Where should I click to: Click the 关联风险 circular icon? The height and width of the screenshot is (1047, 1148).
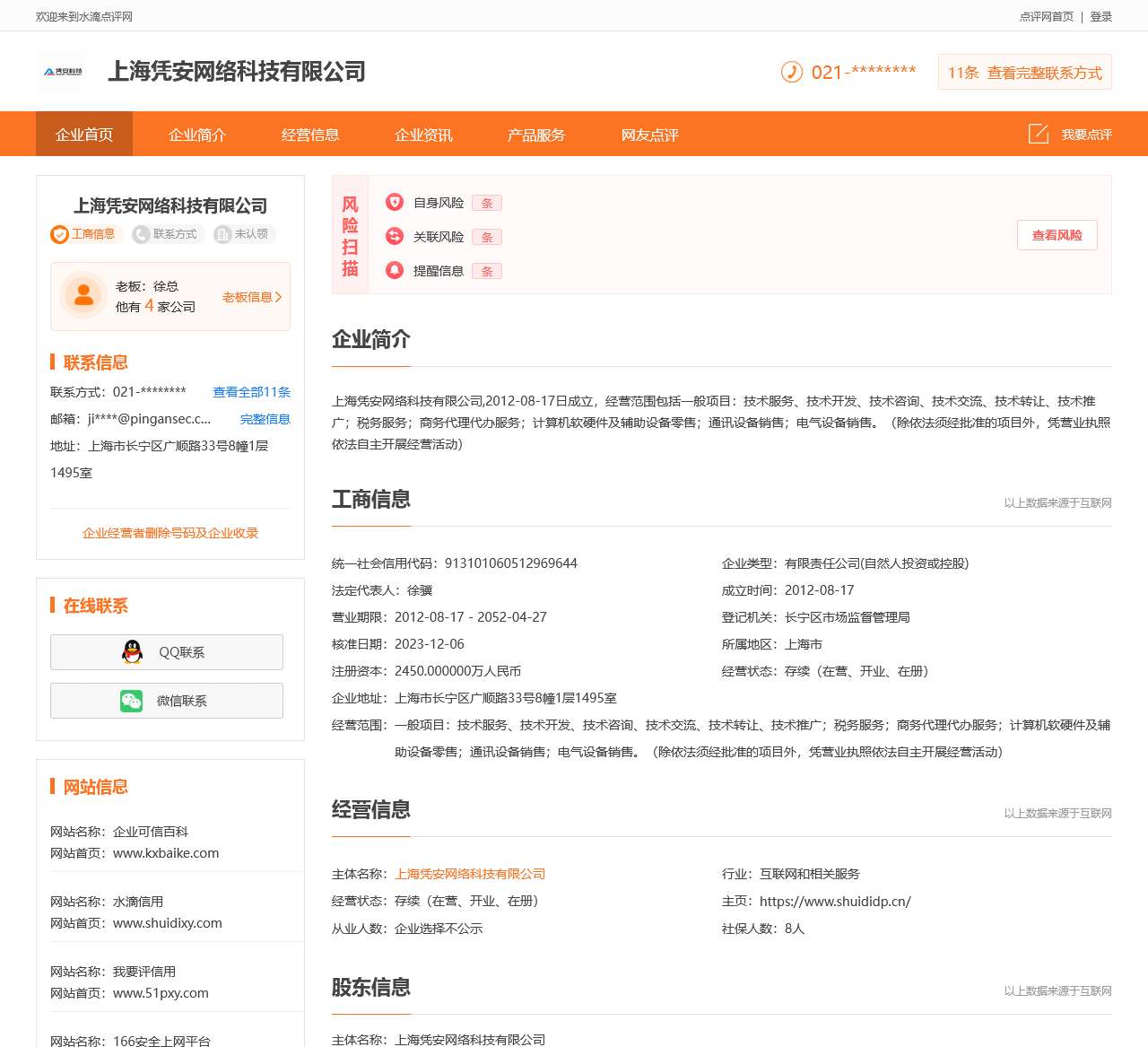(395, 237)
